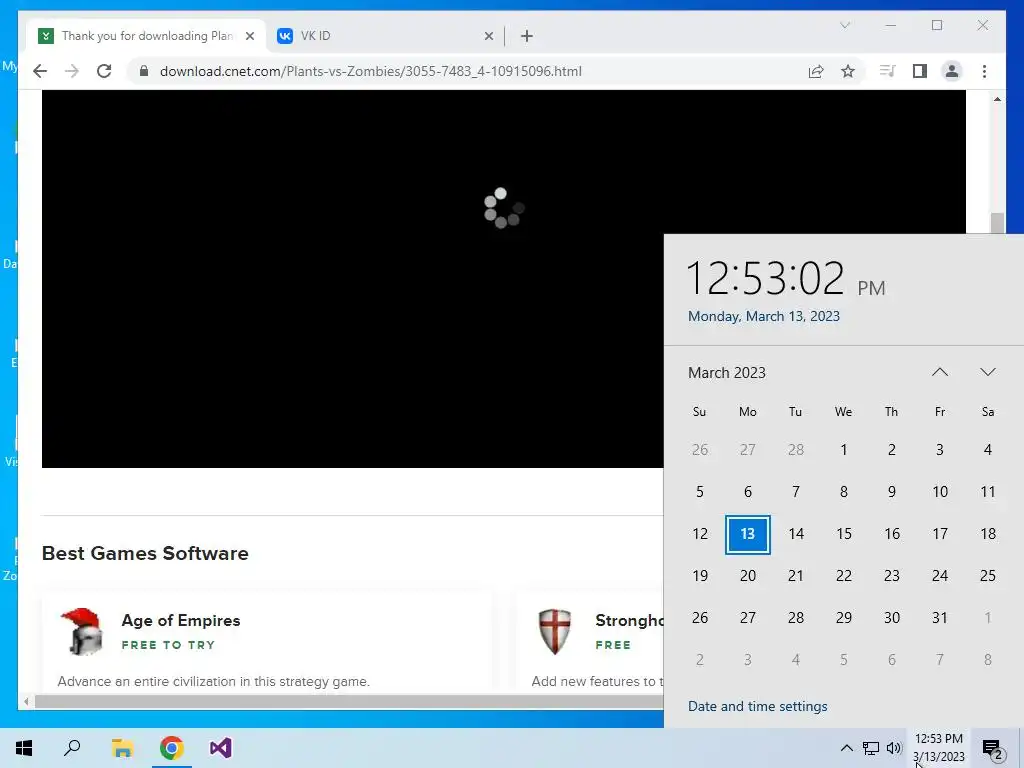Open Windows Start menu
The width and height of the screenshot is (1024, 768).
[24, 748]
